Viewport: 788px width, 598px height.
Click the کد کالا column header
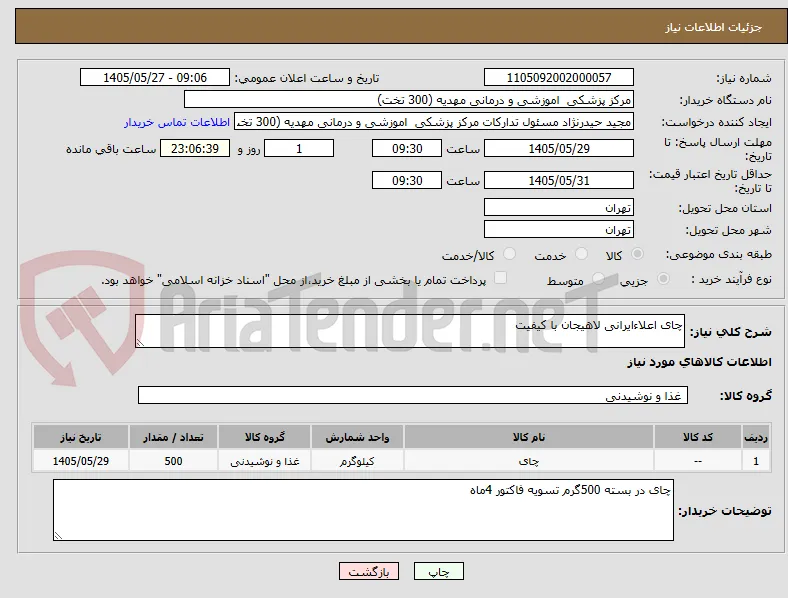[x=698, y=437]
